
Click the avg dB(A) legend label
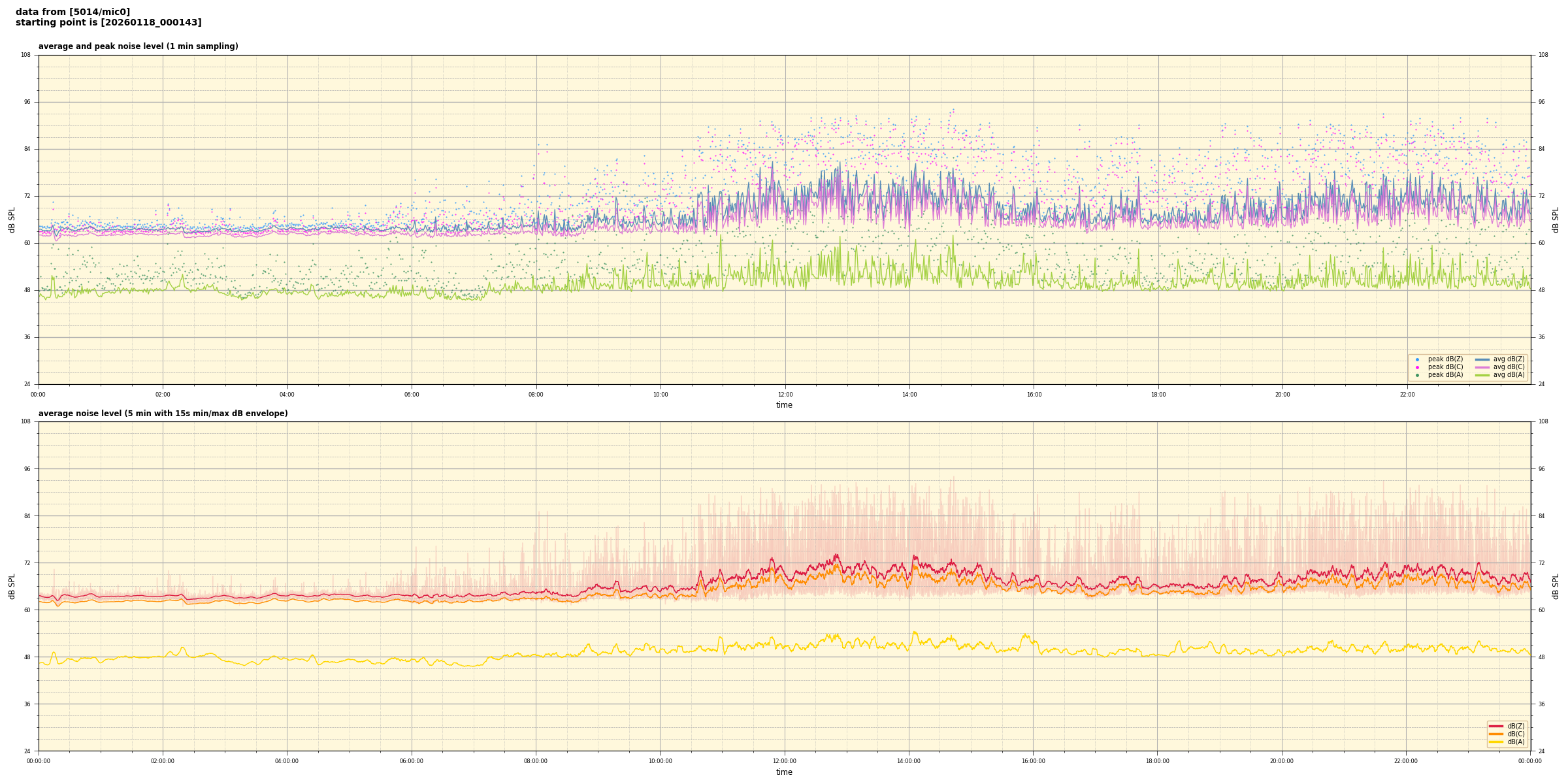tap(1509, 375)
